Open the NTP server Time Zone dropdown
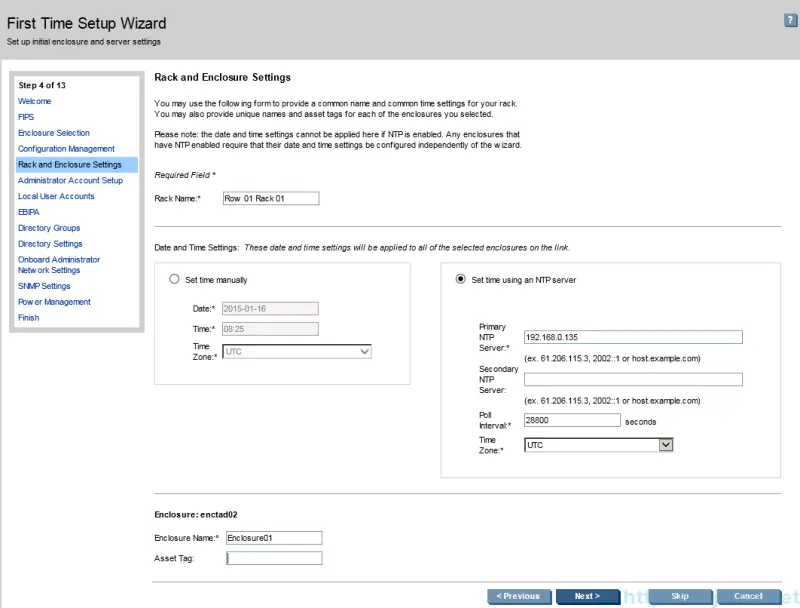Viewport: 800px width, 608px height. click(x=664, y=445)
